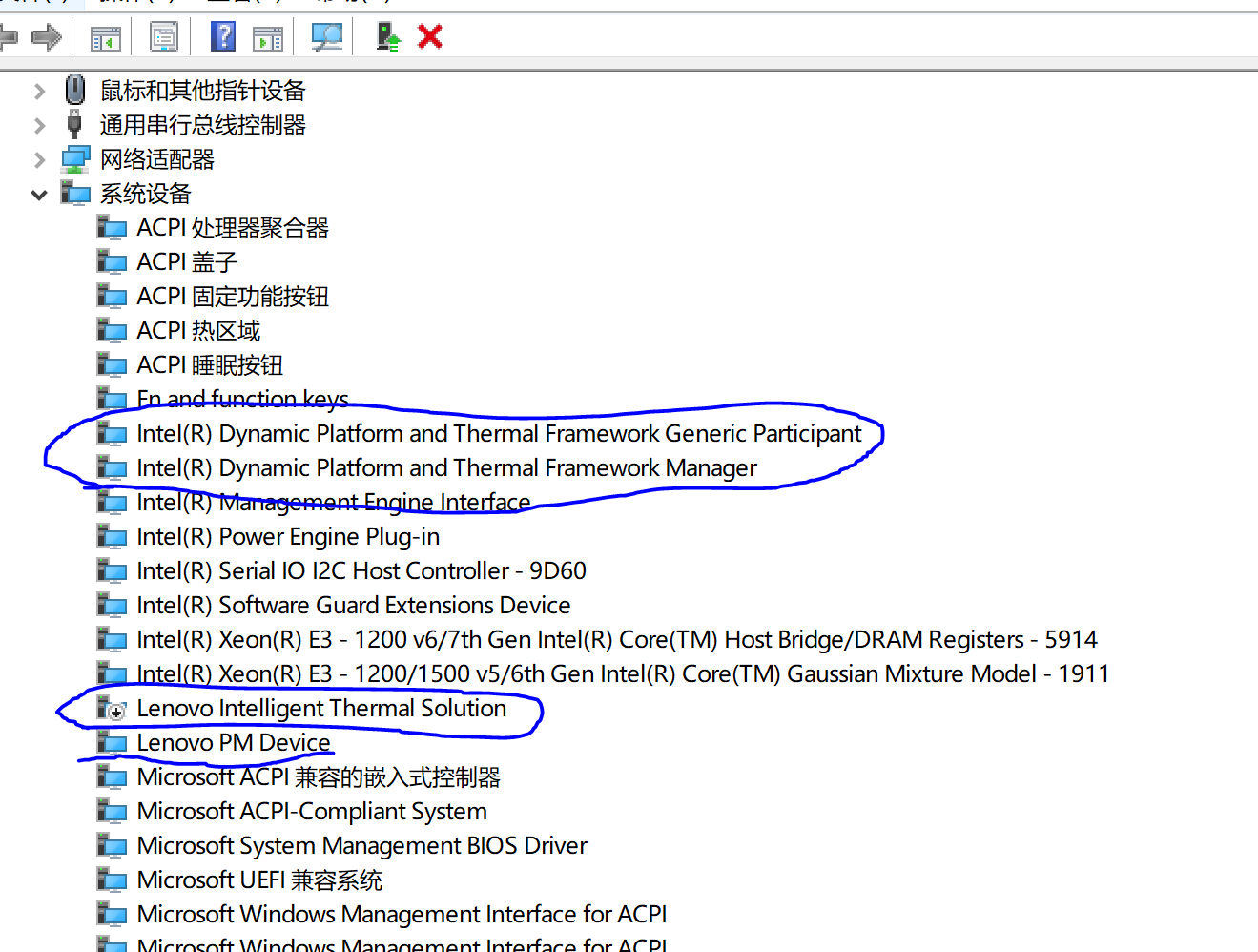Click the show/hide console tree icon
The height and width of the screenshot is (952, 1258).
tap(105, 38)
